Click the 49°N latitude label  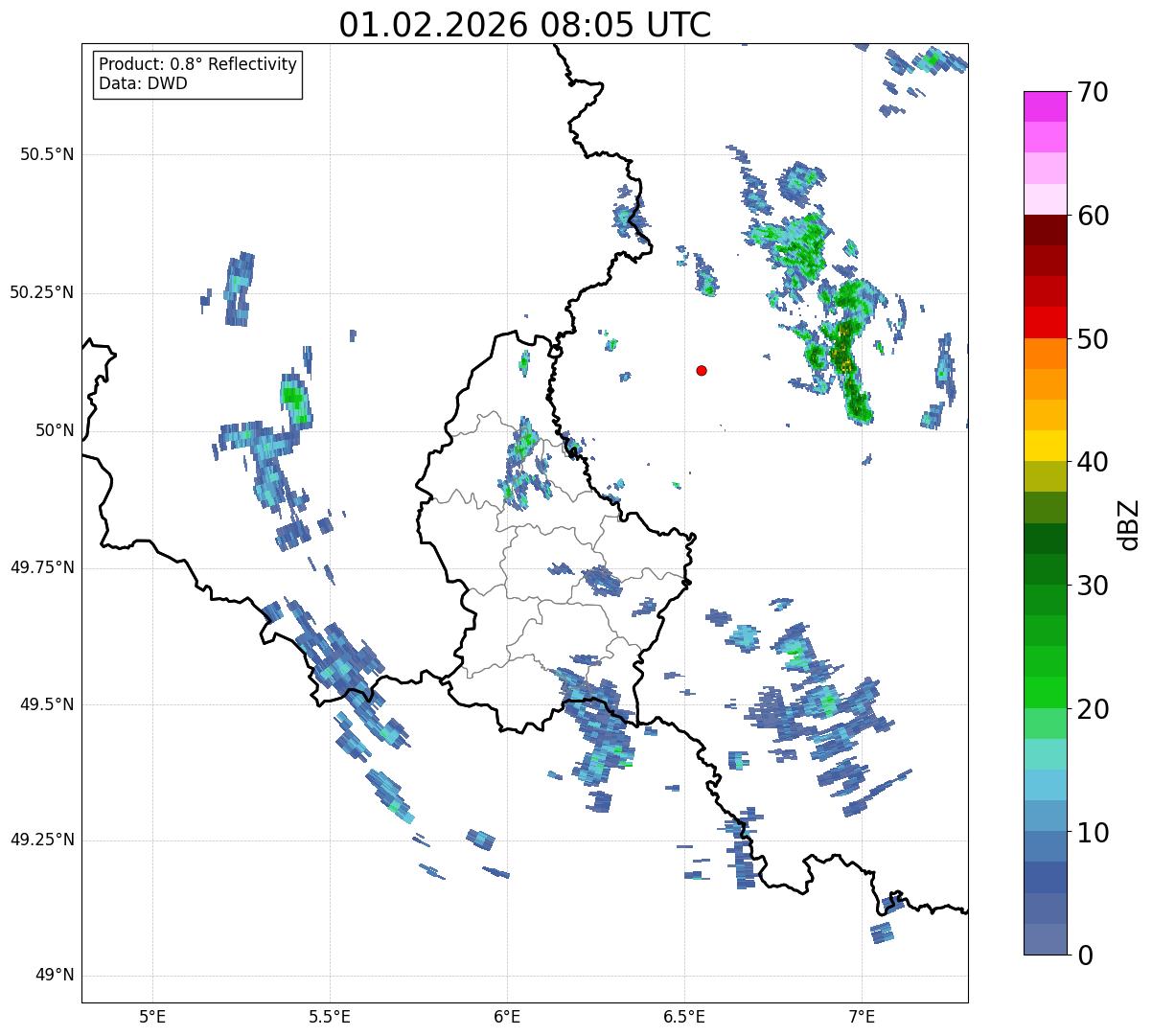pos(54,976)
